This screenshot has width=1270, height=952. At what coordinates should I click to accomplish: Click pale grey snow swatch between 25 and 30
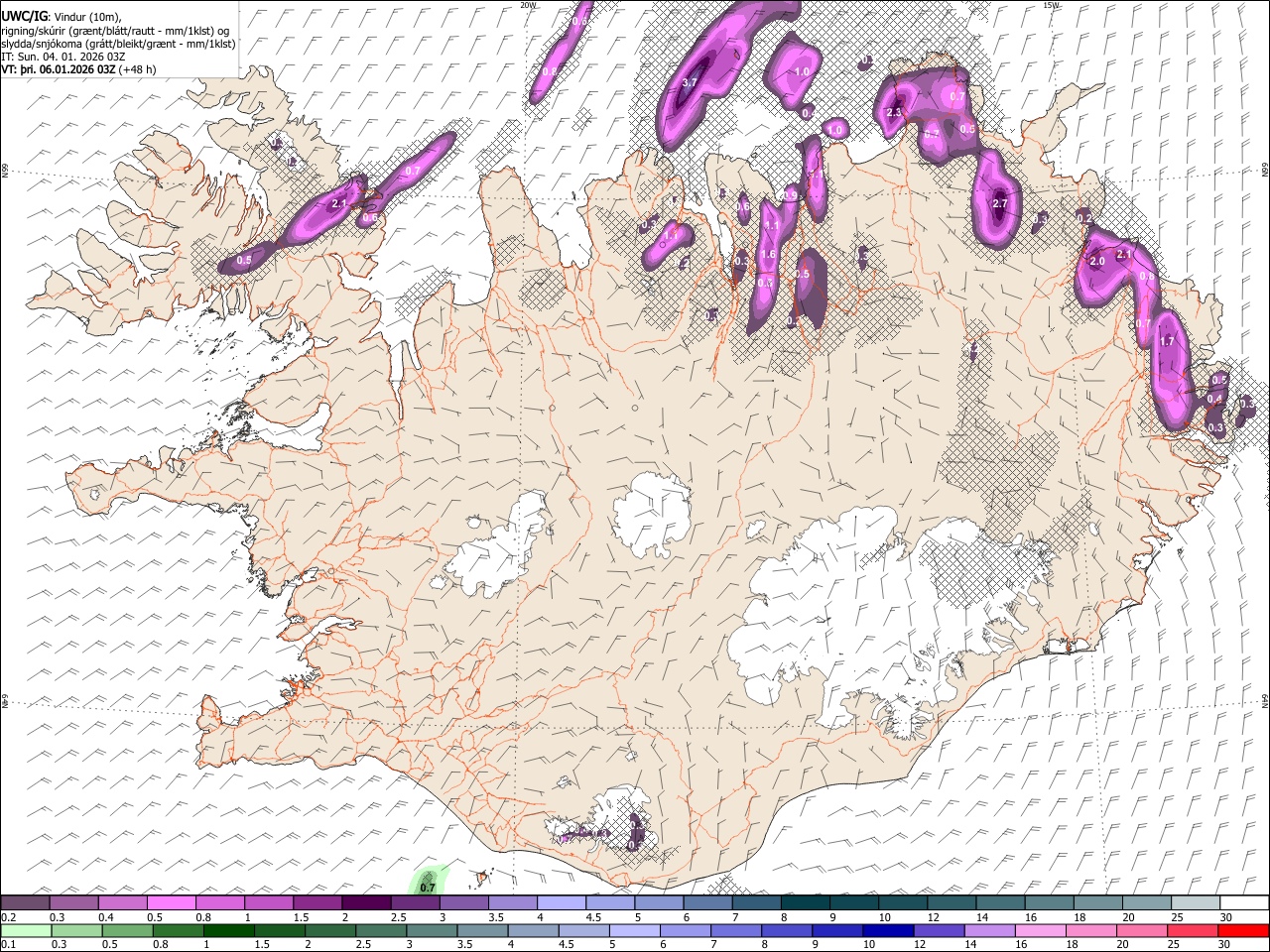point(1194,902)
